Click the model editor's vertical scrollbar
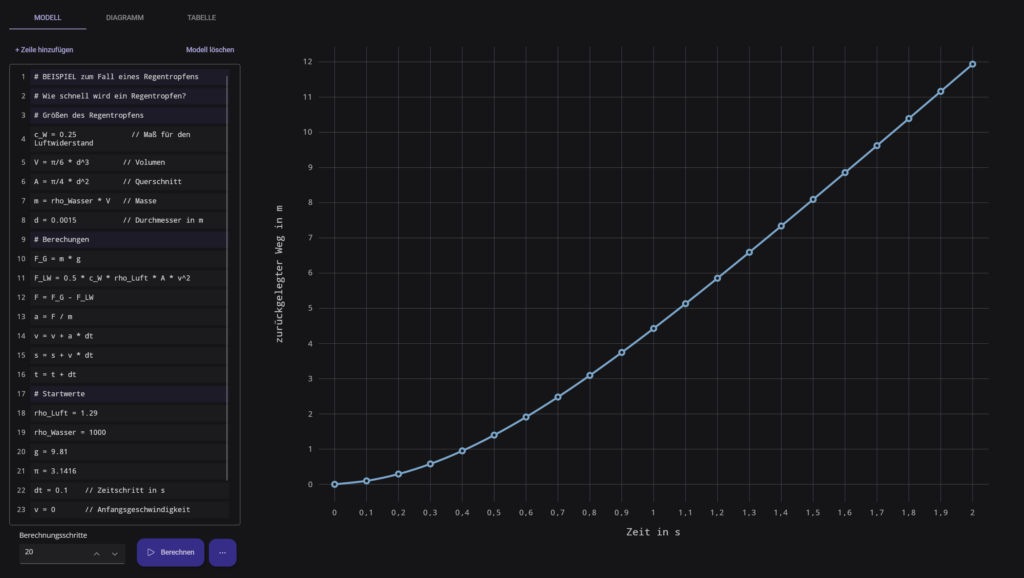The width and height of the screenshot is (1024, 578). (228, 270)
